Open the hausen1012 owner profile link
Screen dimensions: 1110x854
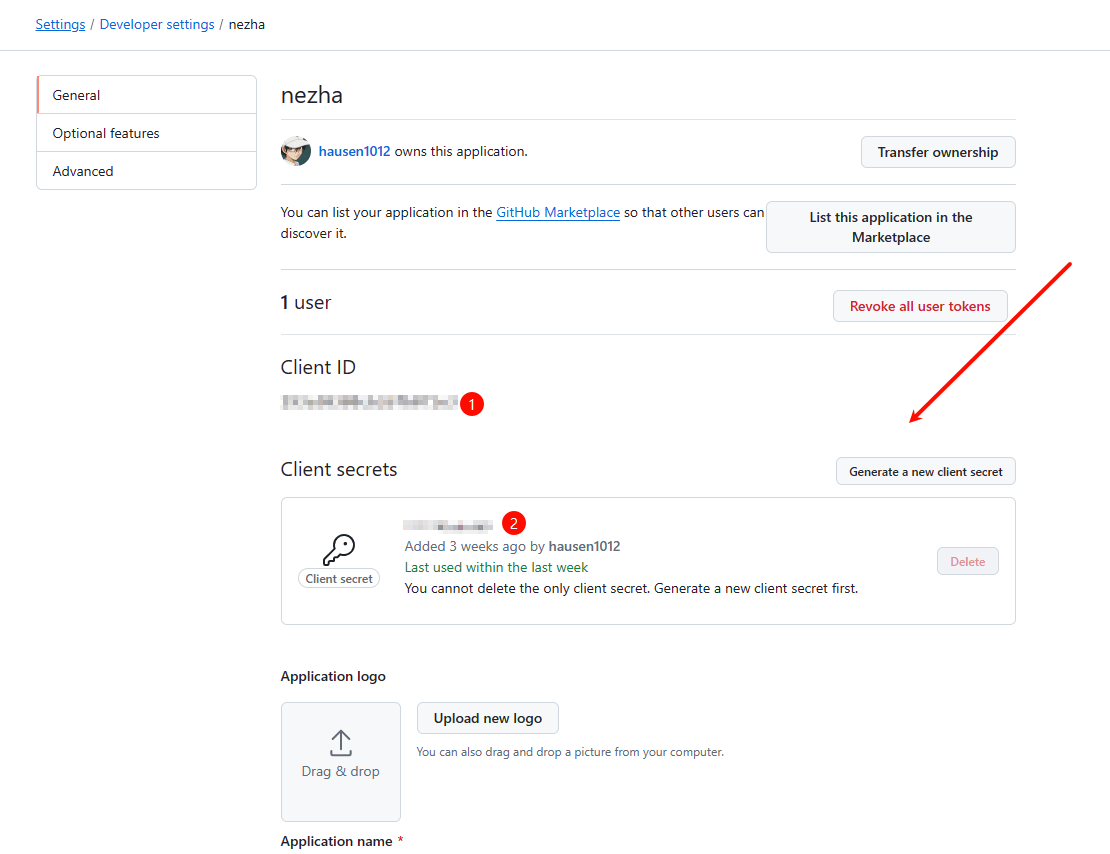tap(354, 152)
